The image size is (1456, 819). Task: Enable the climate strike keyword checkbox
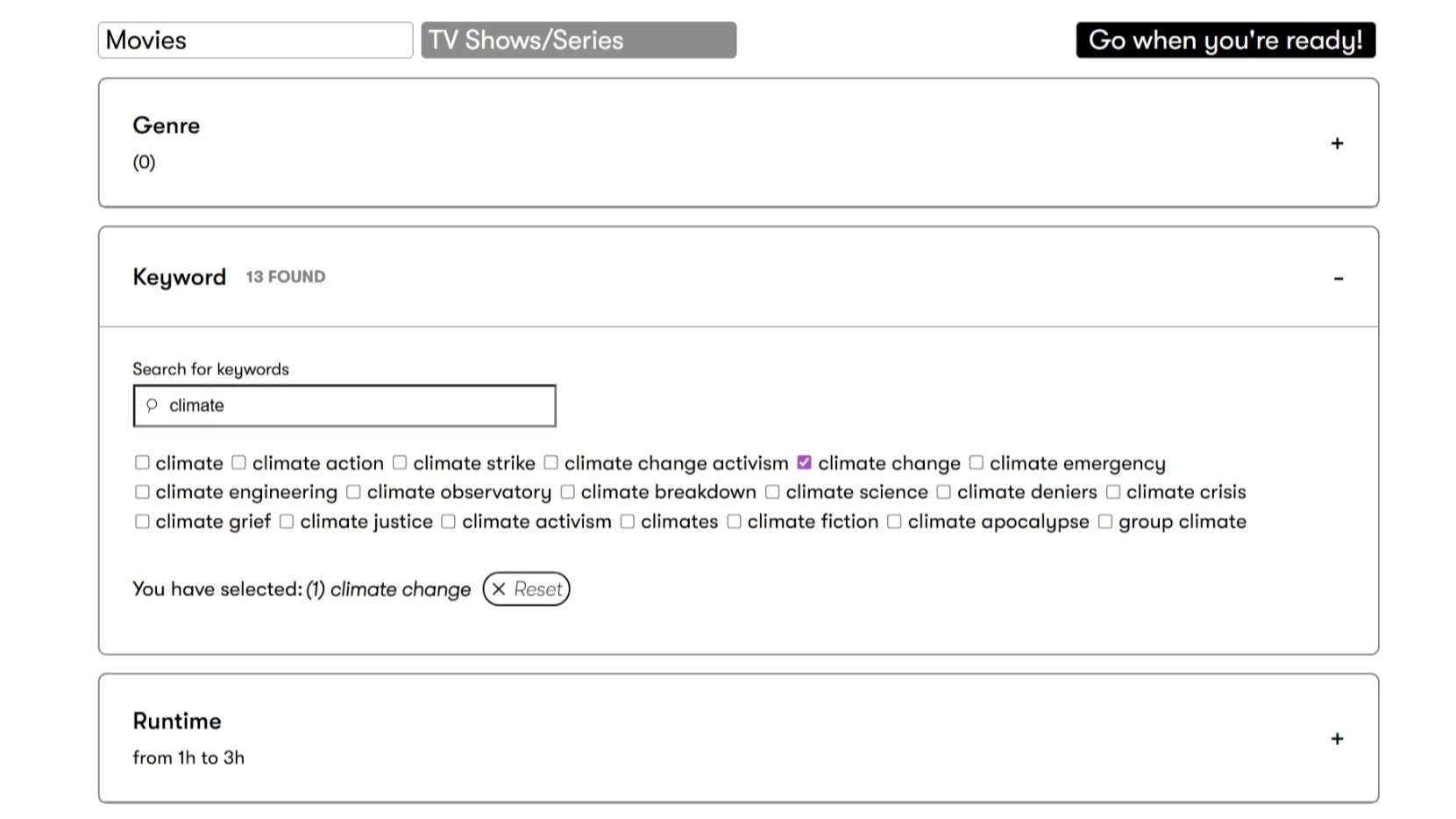(400, 462)
